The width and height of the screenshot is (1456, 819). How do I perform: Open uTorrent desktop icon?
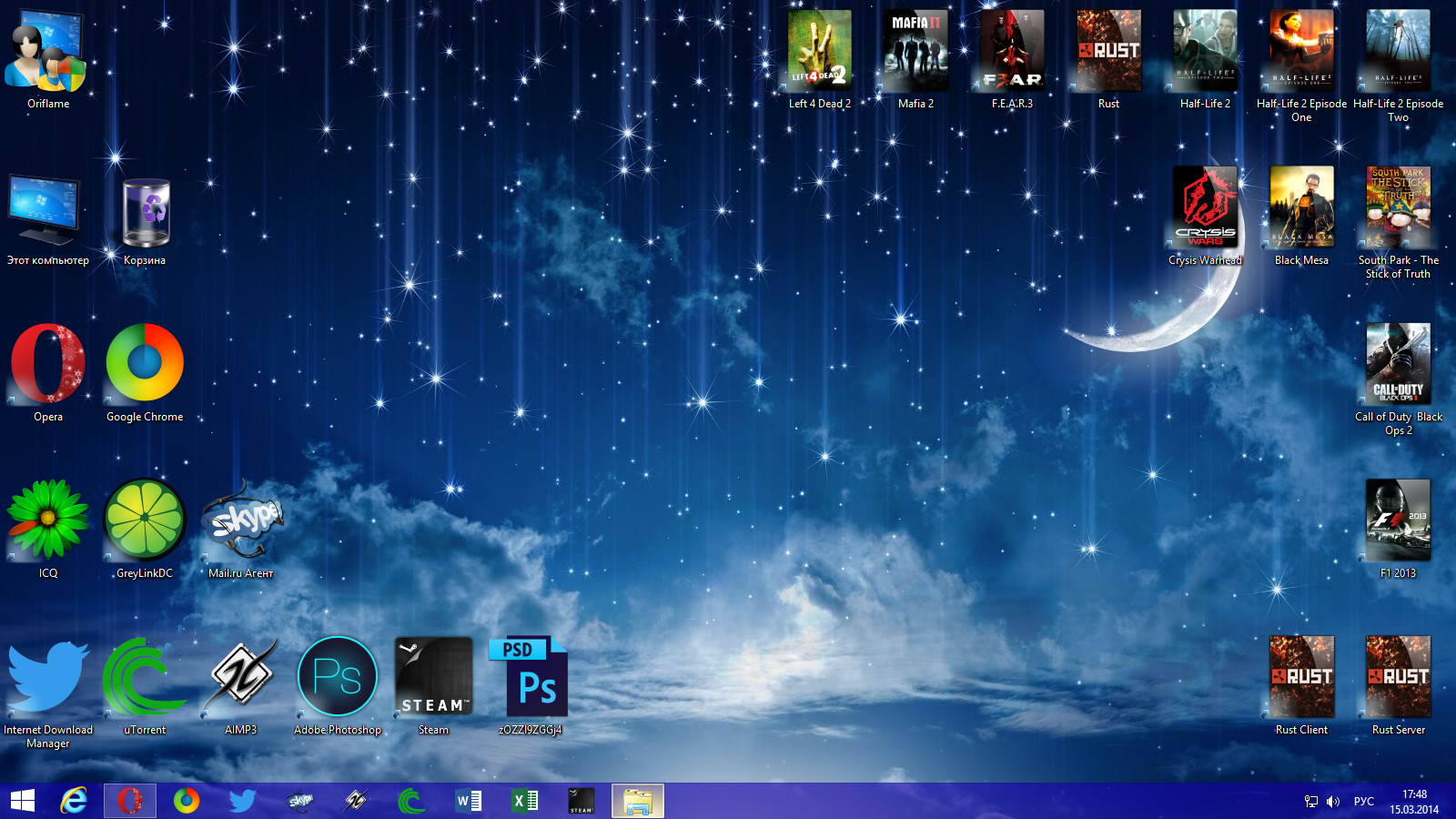click(x=145, y=687)
